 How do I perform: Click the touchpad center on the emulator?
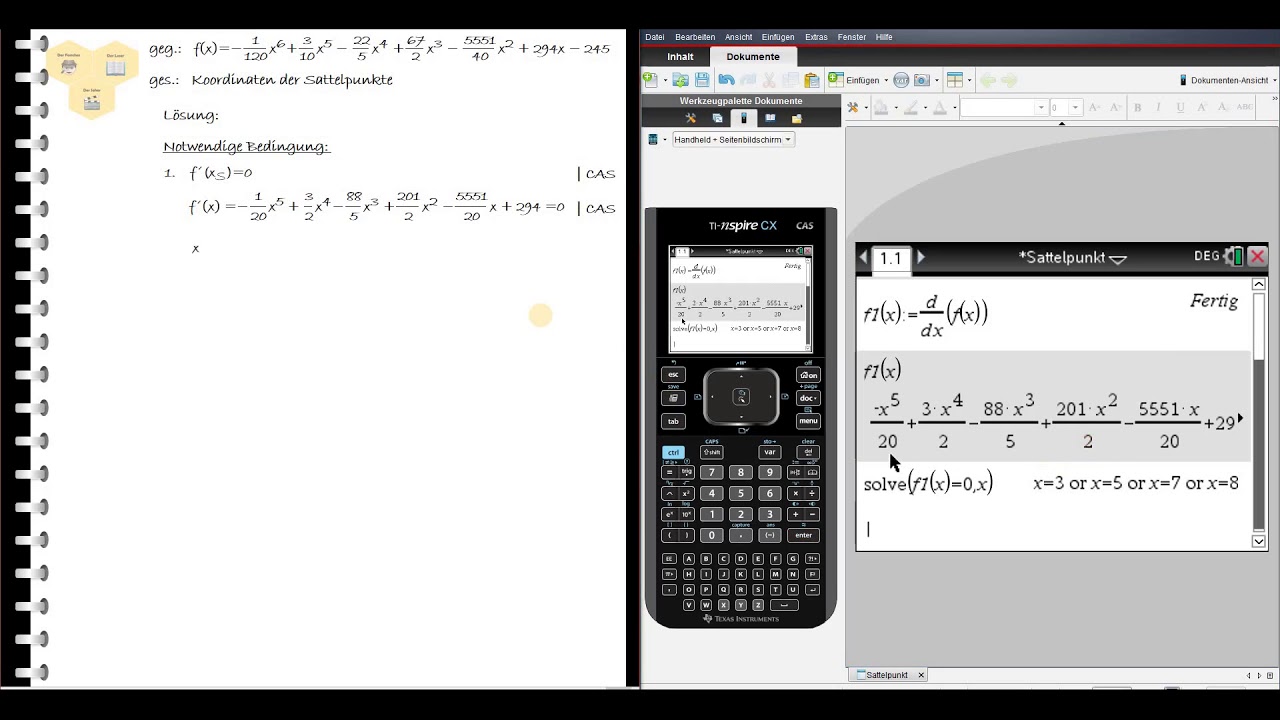point(741,397)
